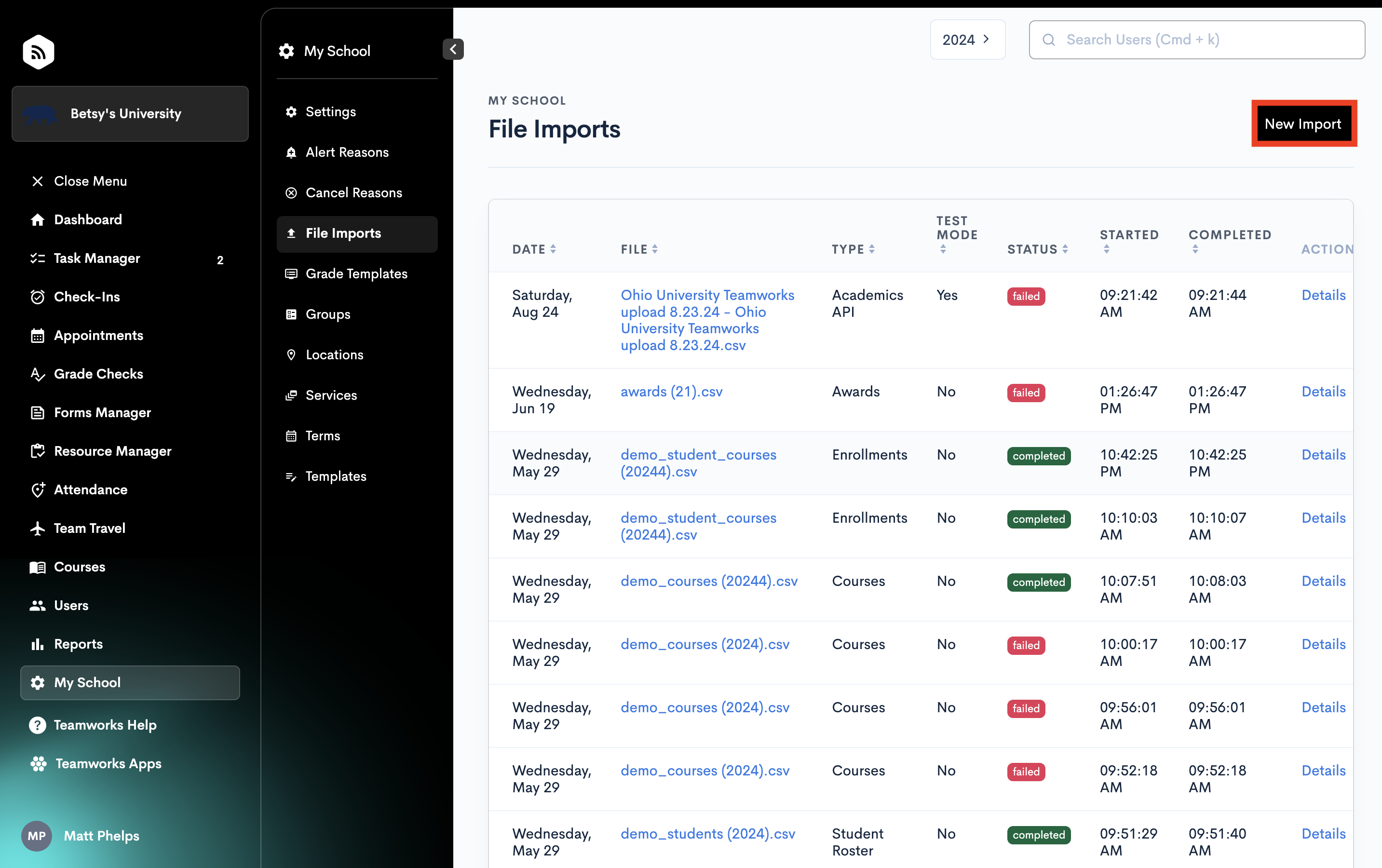1382x868 pixels.
Task: Click the Close Menu X icon
Action: coord(38,181)
